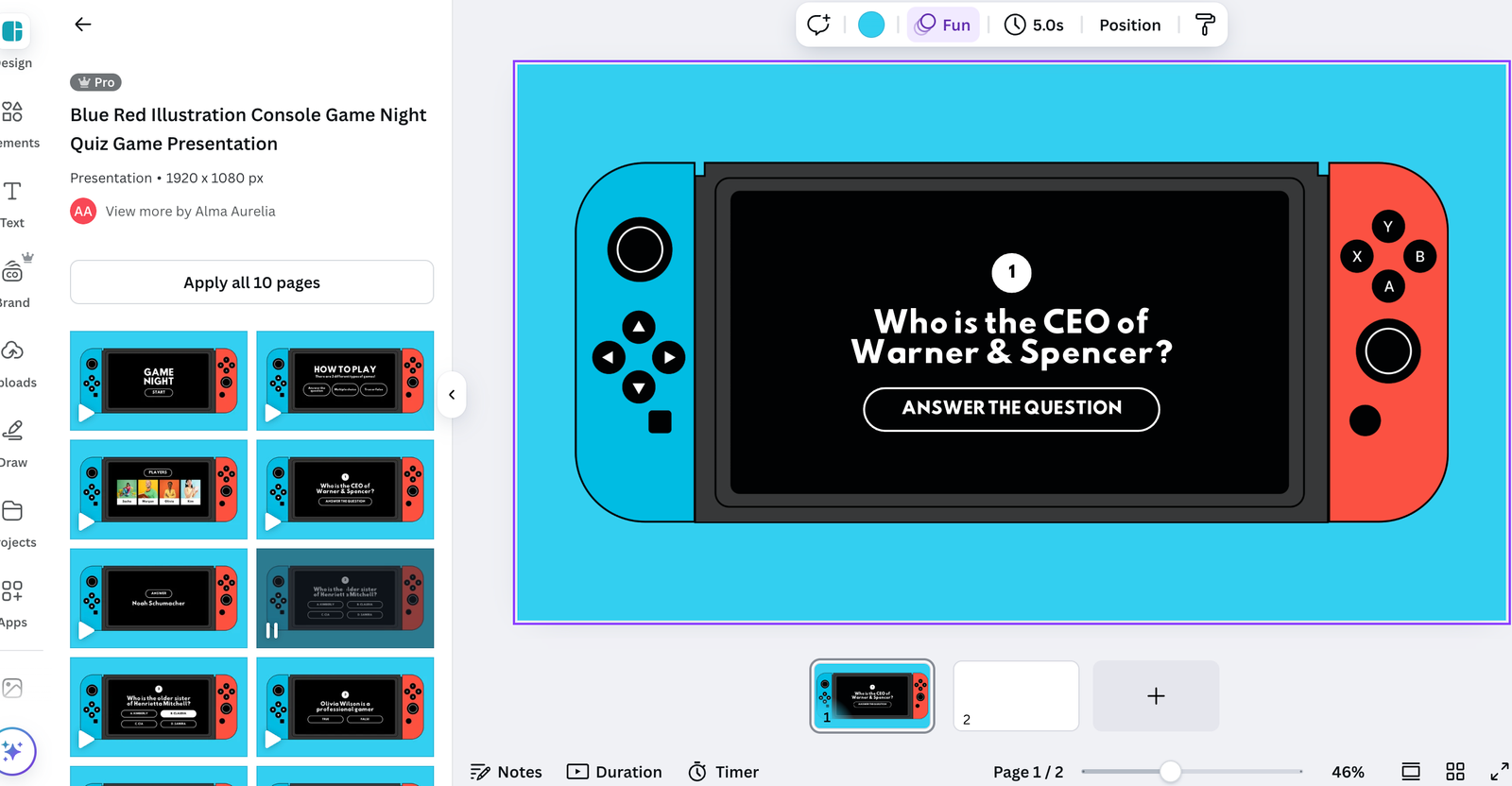Click the Page 1 / 2 indicator
This screenshot has height=786, width=1512.
(x=1028, y=772)
